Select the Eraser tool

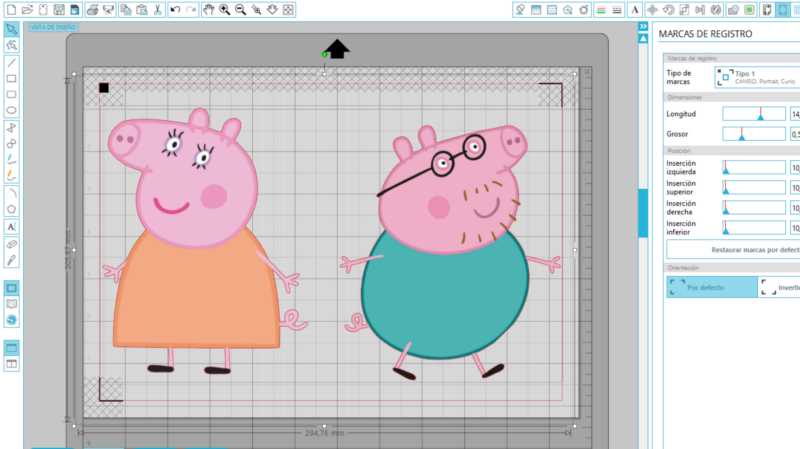11,244
